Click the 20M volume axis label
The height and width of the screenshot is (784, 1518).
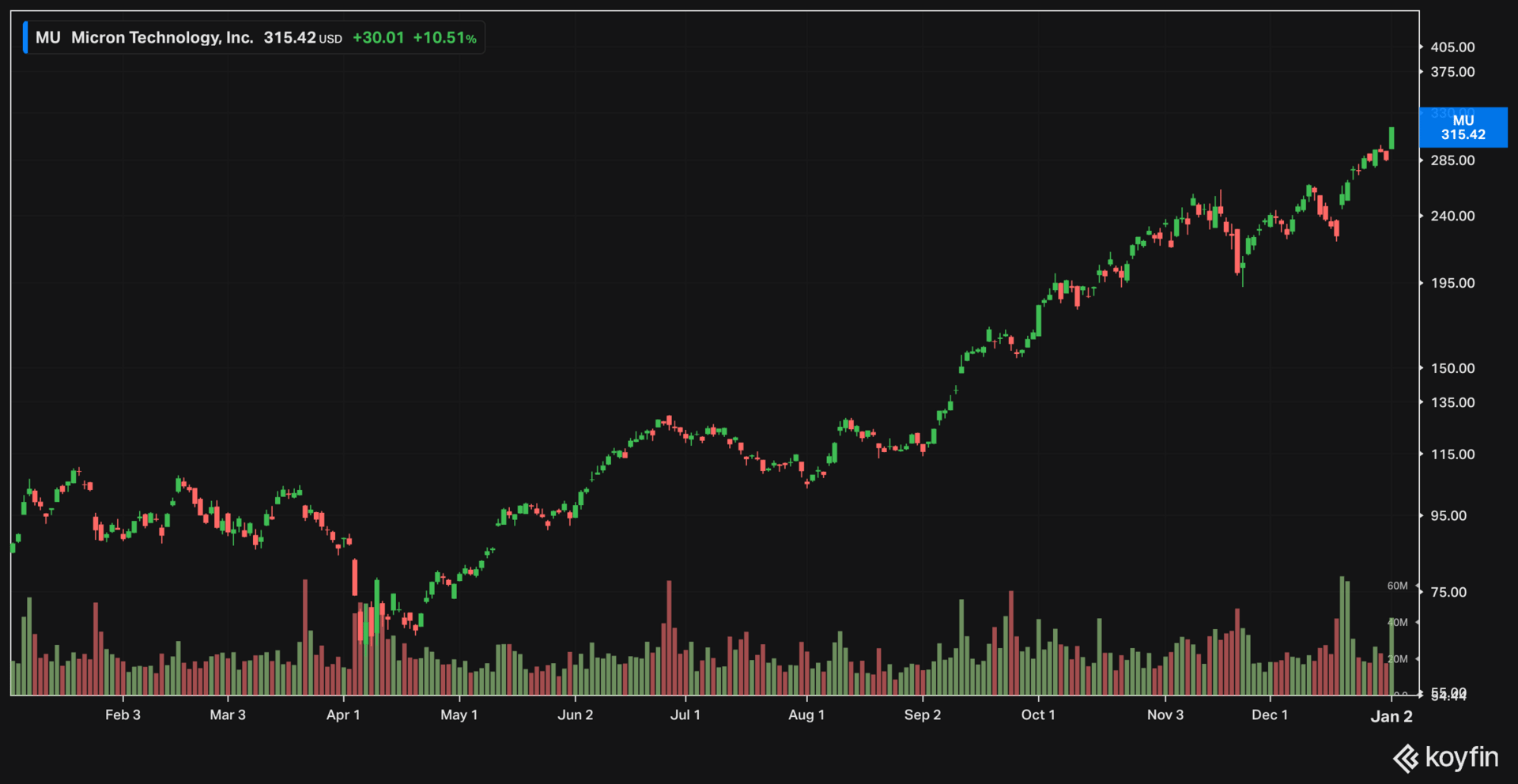pos(1397,658)
